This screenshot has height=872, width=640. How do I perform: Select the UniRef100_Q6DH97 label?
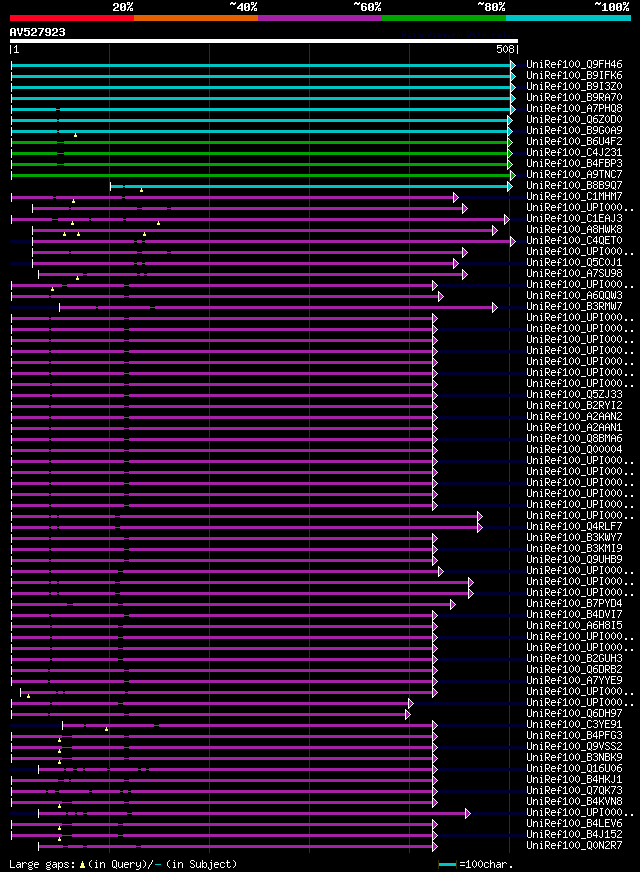574,714
